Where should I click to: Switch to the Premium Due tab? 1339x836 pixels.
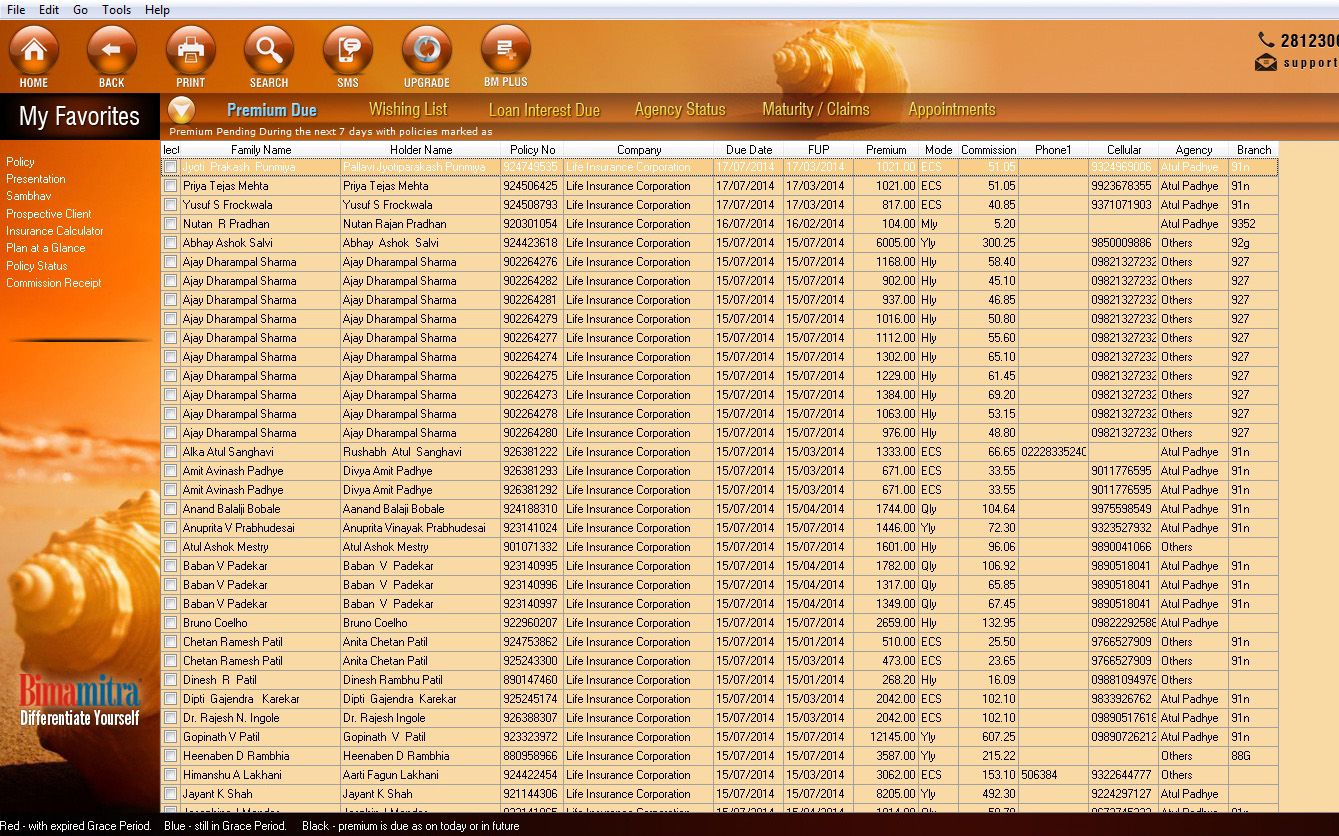272,110
